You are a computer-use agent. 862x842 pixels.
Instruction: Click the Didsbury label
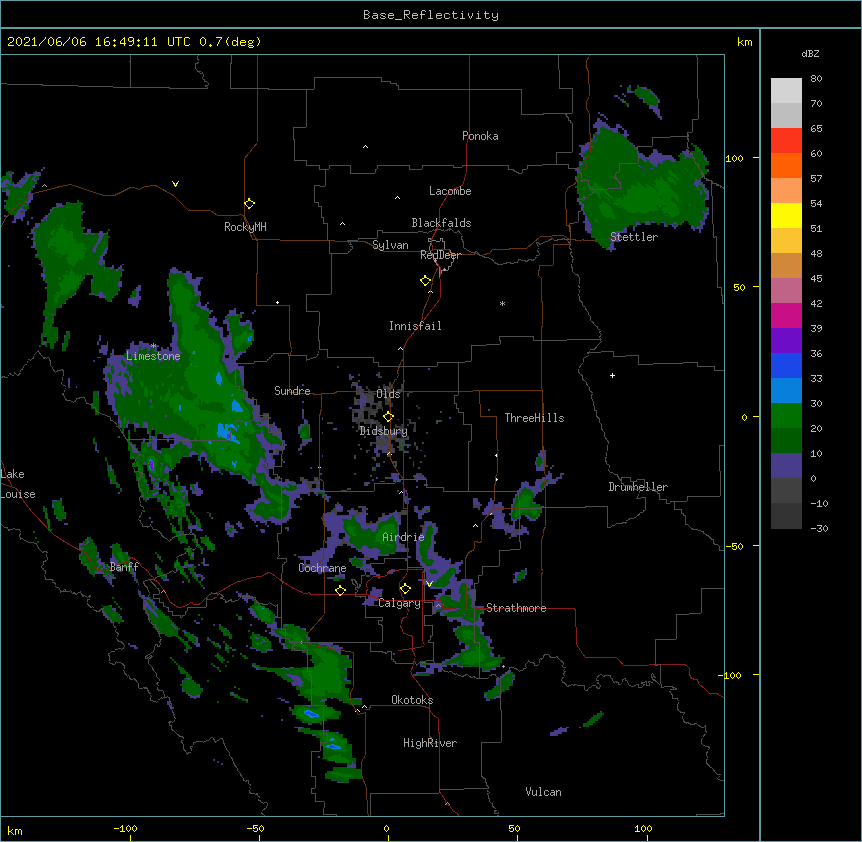point(384,431)
